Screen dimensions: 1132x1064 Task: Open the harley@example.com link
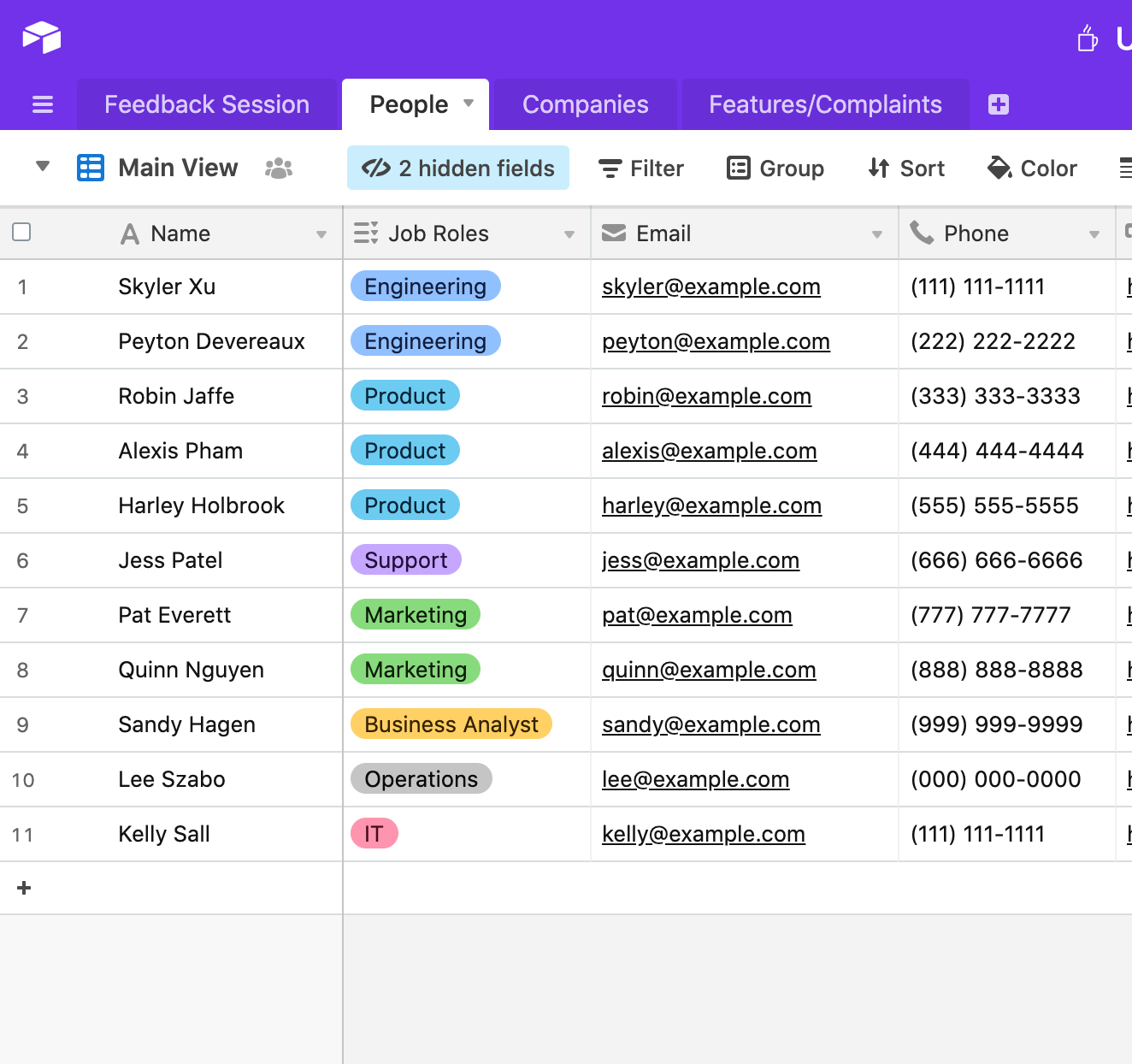click(x=712, y=505)
